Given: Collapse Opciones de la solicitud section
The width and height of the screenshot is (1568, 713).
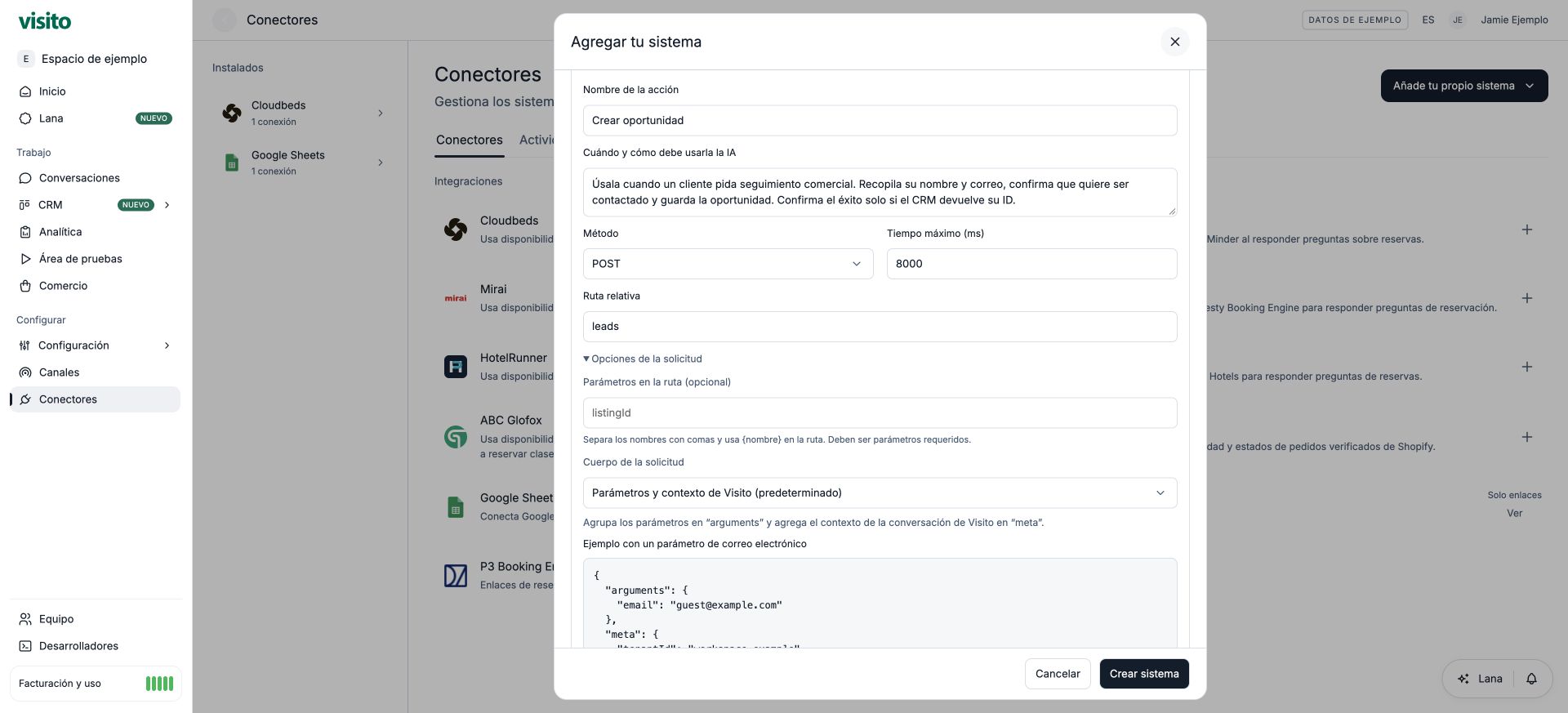Looking at the screenshot, I should pos(643,359).
